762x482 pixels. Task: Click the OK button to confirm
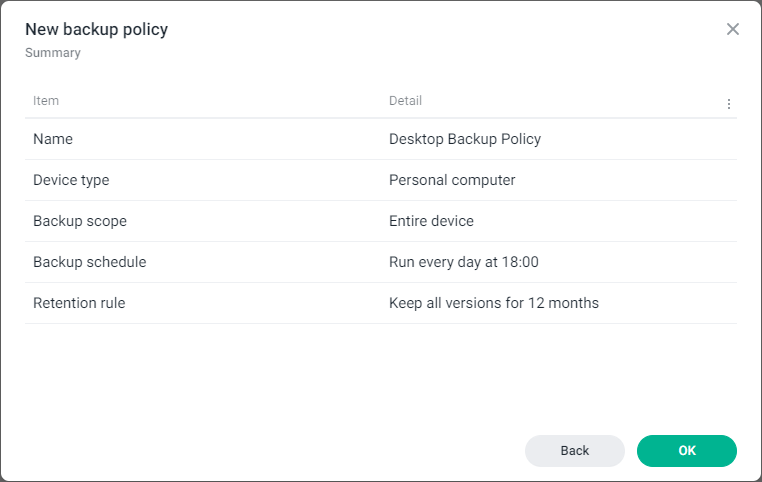pos(687,451)
